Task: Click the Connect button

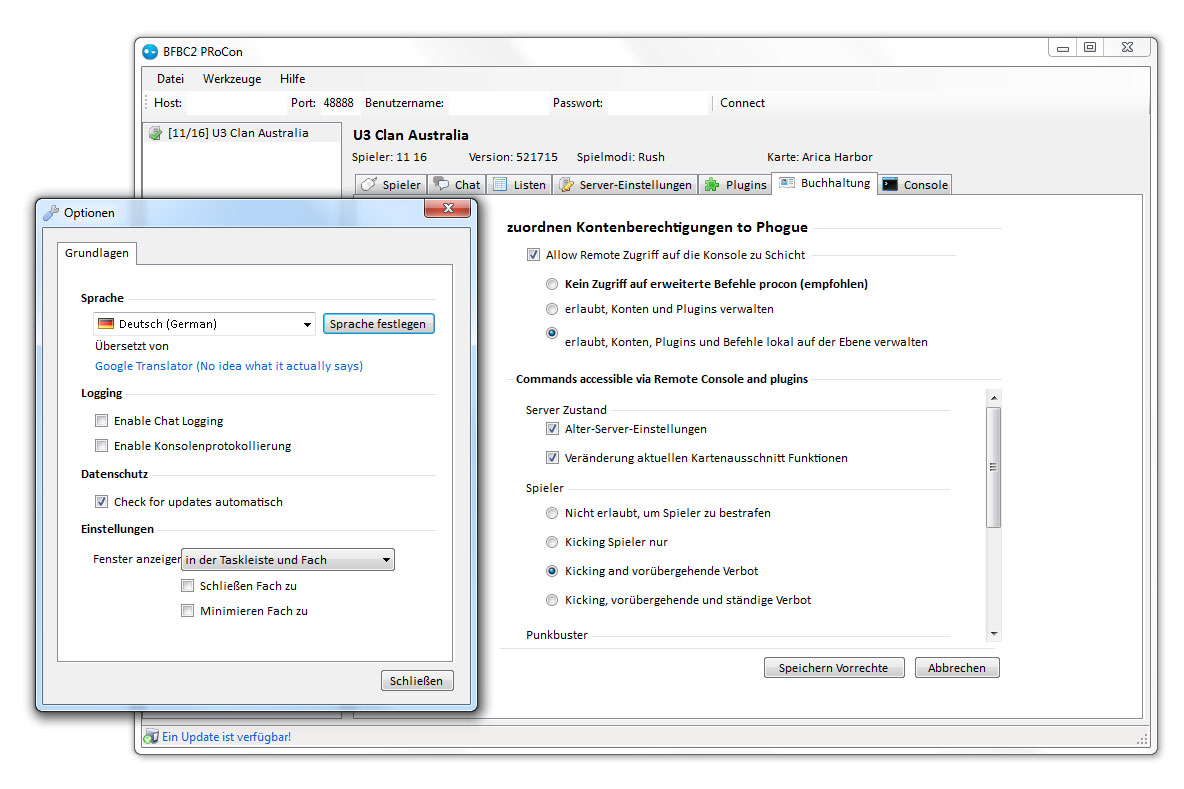Action: pos(742,103)
